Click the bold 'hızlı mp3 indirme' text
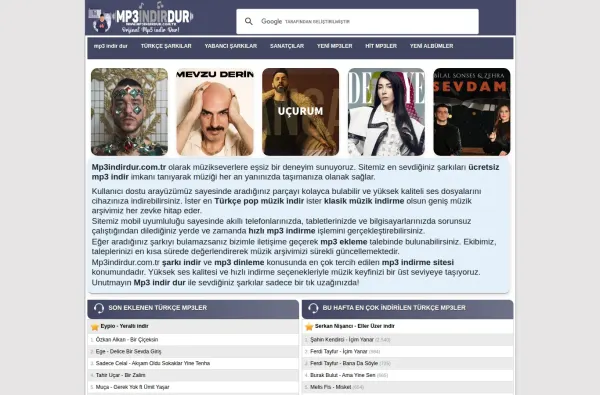 point(282,231)
